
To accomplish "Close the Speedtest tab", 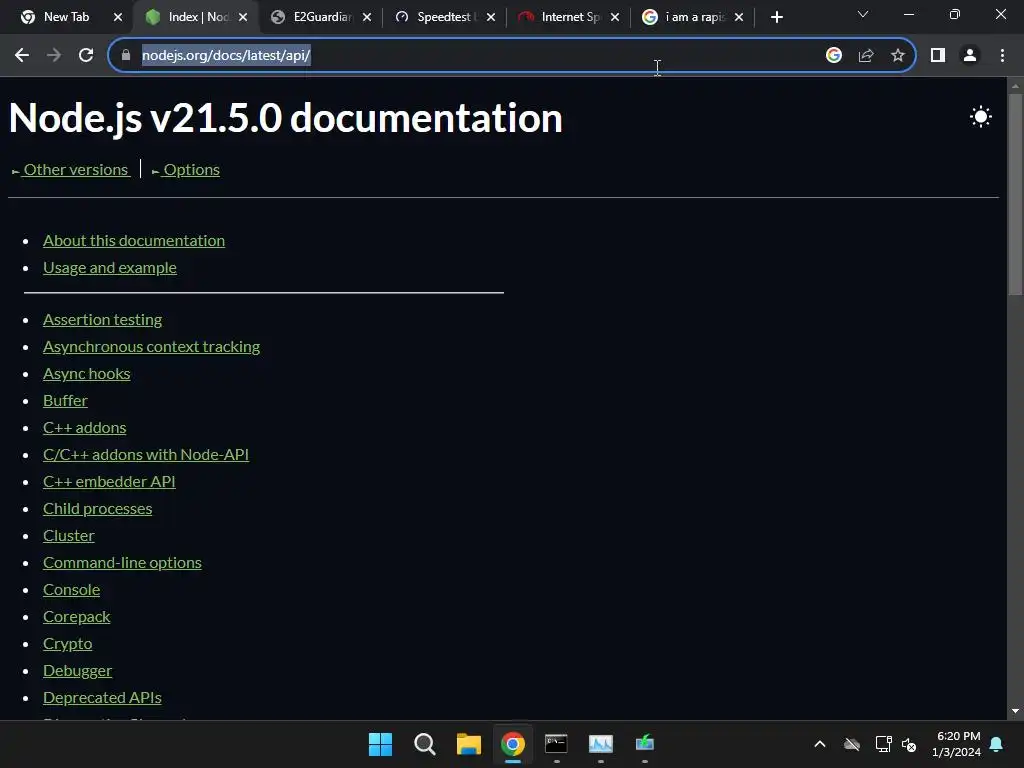I will click(491, 17).
